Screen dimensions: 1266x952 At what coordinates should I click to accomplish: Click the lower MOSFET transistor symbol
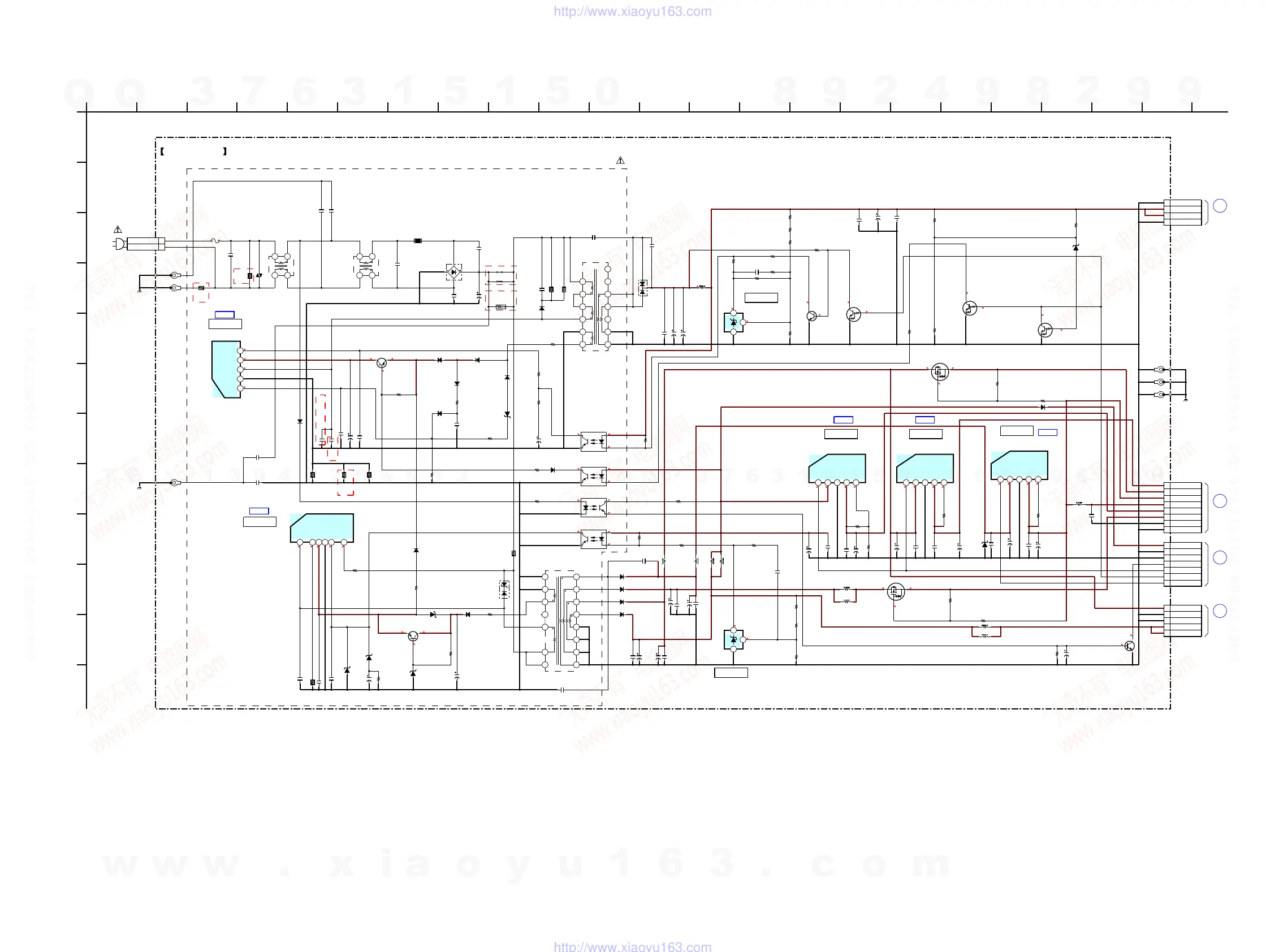(896, 591)
